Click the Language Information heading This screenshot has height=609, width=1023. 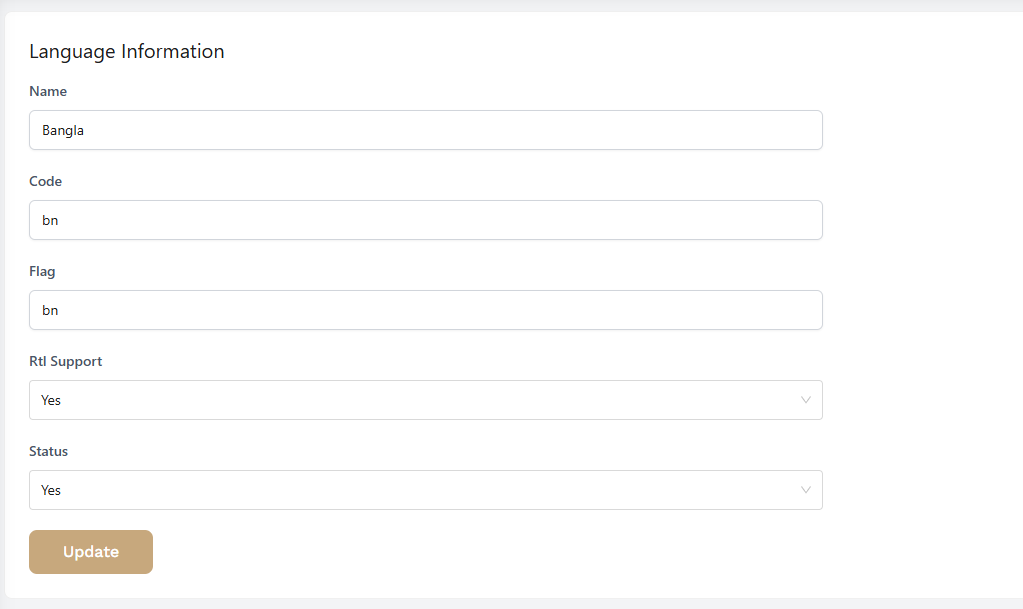pos(127,52)
